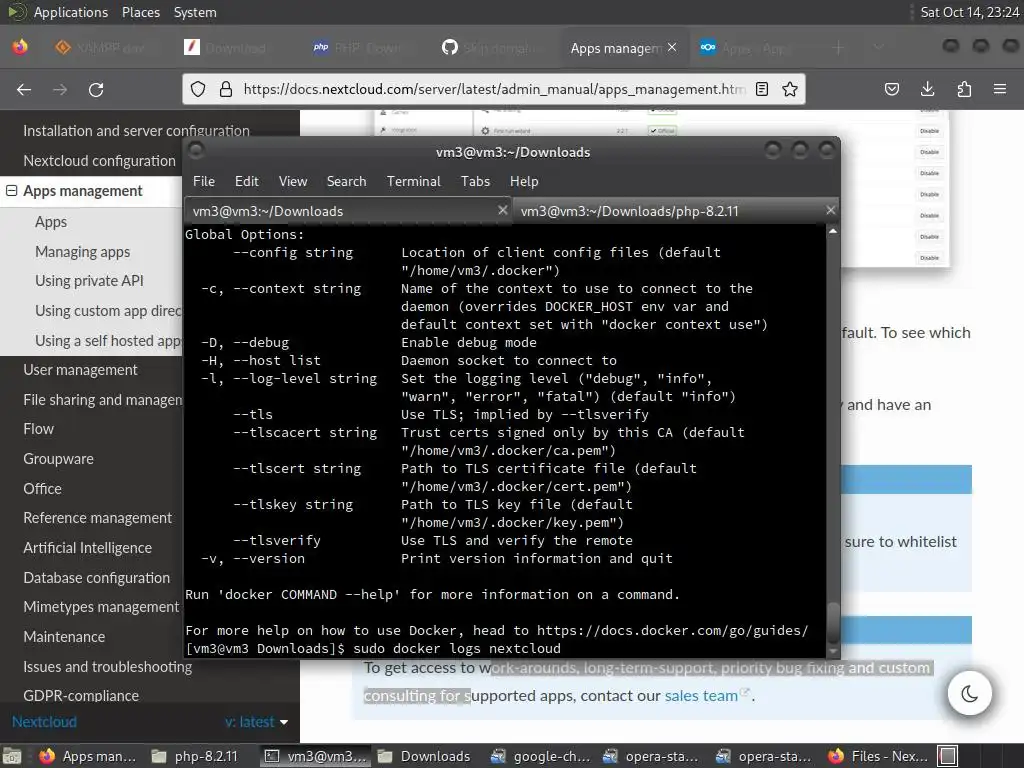Open the terminal Tabs menu
Viewport: 1024px width, 768px height.
(475, 181)
